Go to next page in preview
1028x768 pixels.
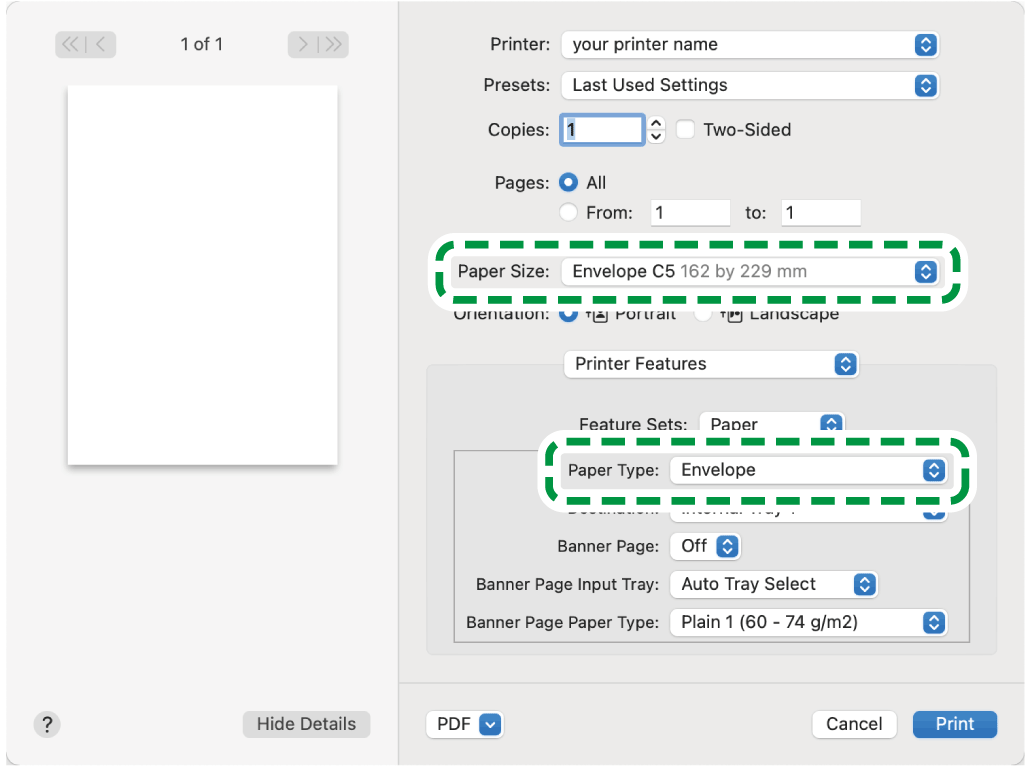303,44
